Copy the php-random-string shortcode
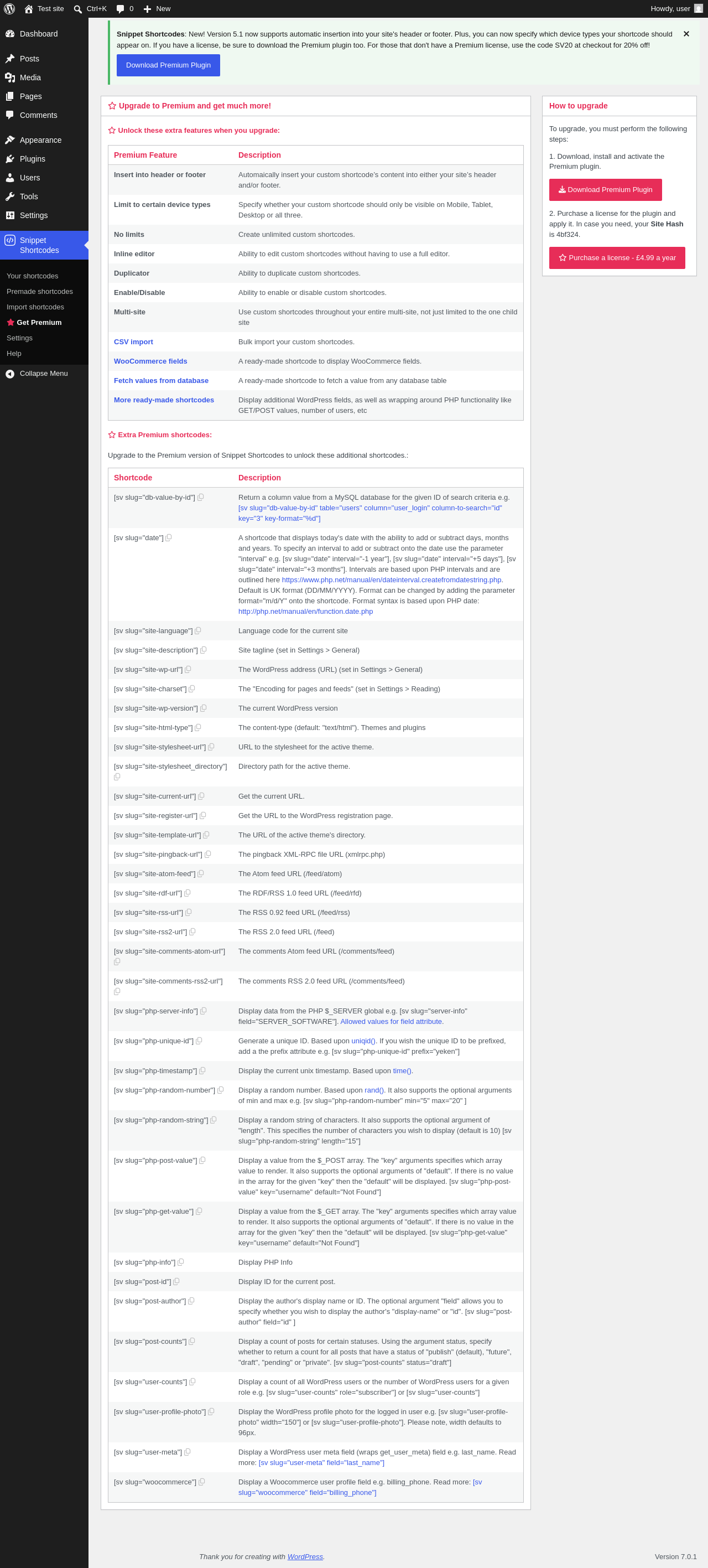 [214, 1120]
